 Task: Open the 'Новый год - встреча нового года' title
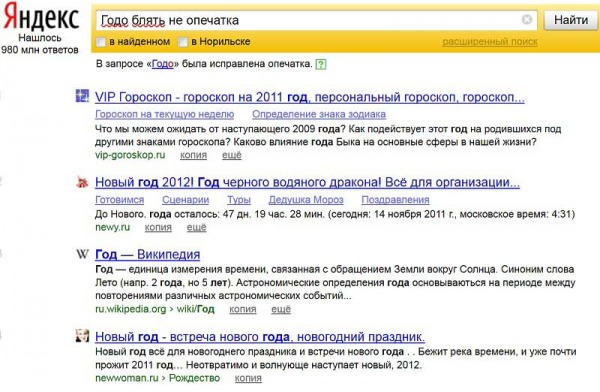pyautogui.click(x=260, y=337)
